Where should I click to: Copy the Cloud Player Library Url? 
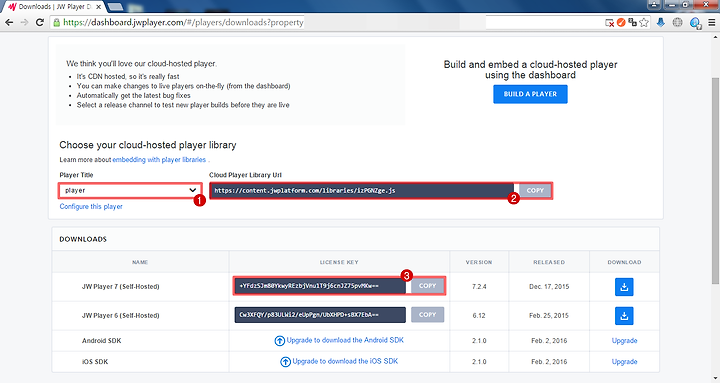pos(535,191)
